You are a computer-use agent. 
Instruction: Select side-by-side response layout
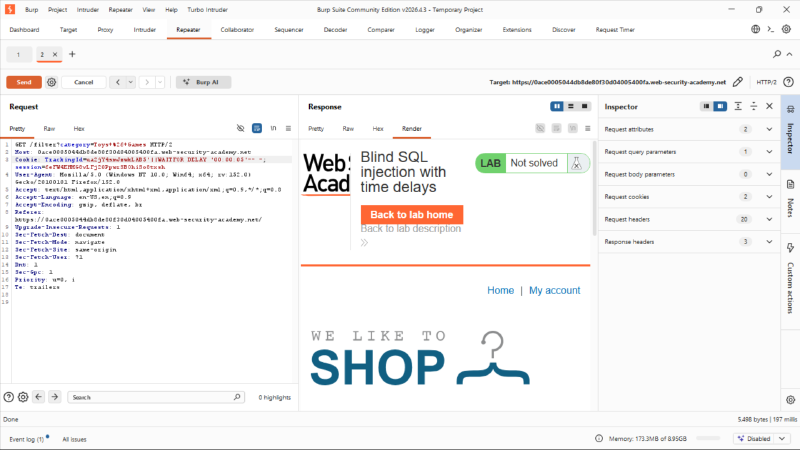(x=557, y=106)
